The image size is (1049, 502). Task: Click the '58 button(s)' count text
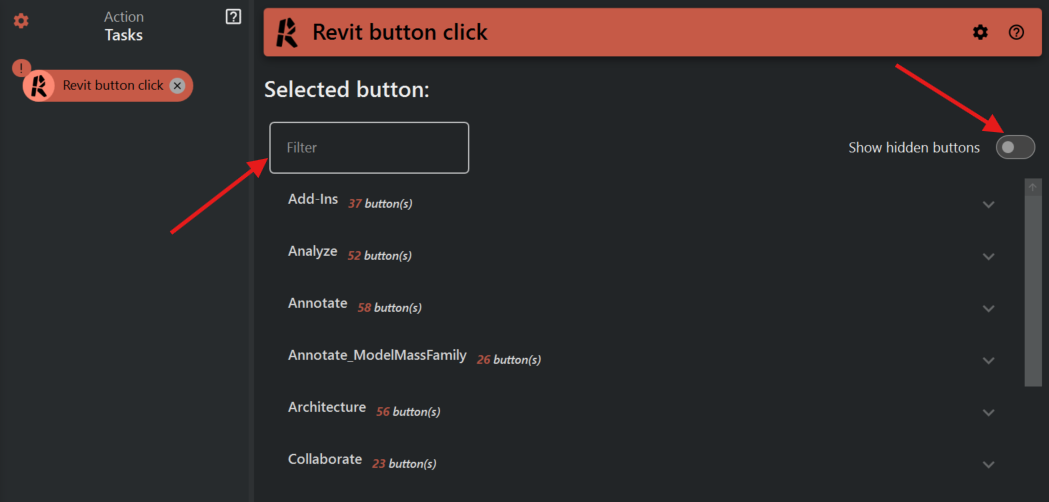[389, 308]
